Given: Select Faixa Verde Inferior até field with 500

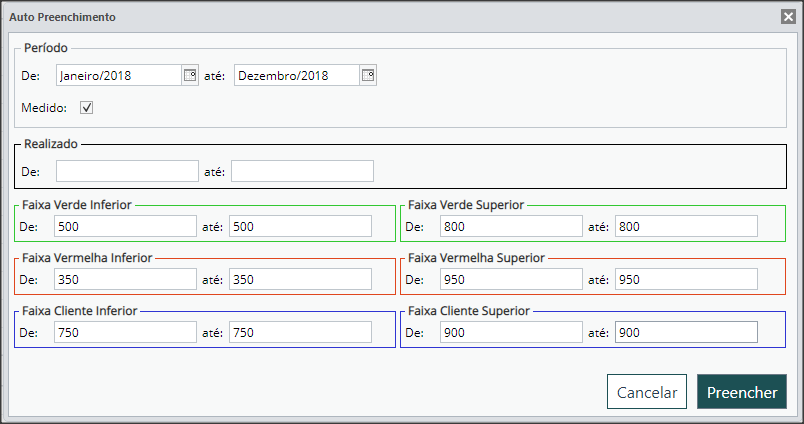Looking at the screenshot, I should click(300, 226).
